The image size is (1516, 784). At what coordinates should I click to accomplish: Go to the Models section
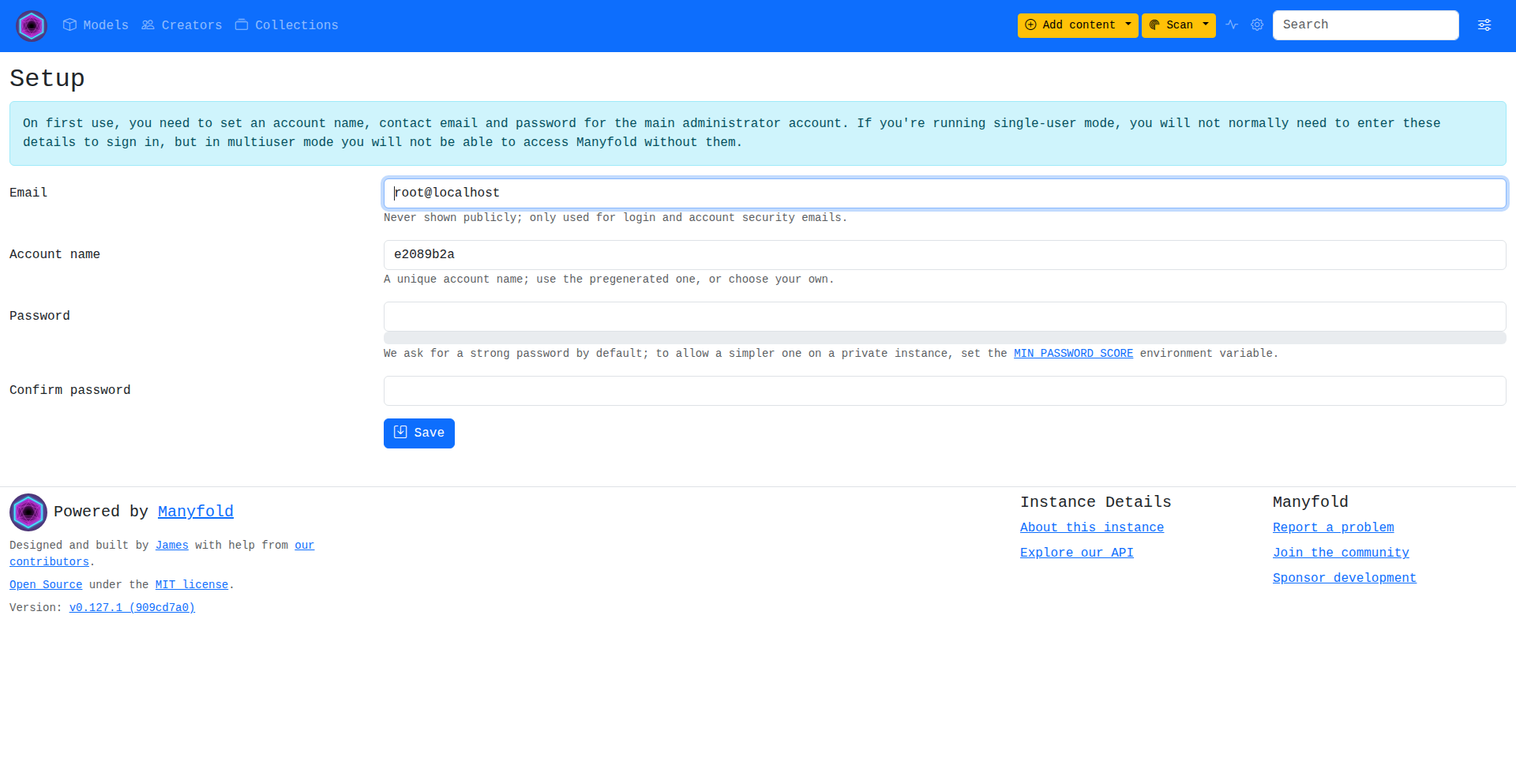coord(96,25)
